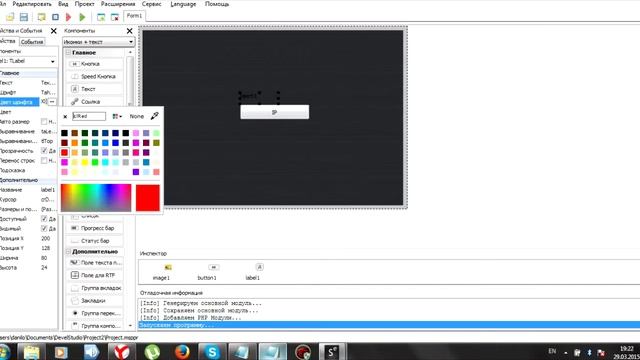Switch to the Form1 tab
This screenshot has width=640, height=360.
click(134, 16)
